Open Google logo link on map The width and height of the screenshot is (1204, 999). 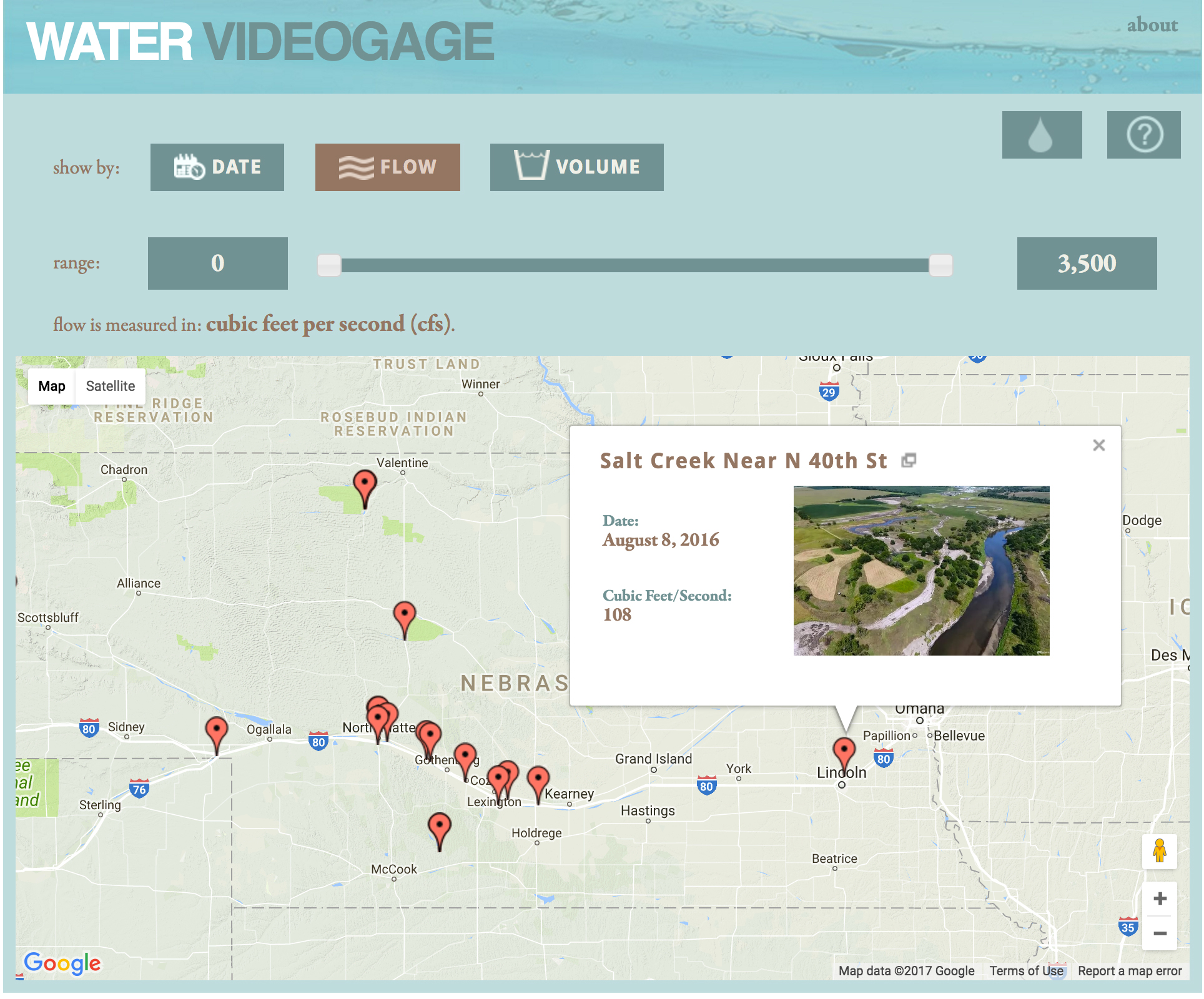point(62,963)
